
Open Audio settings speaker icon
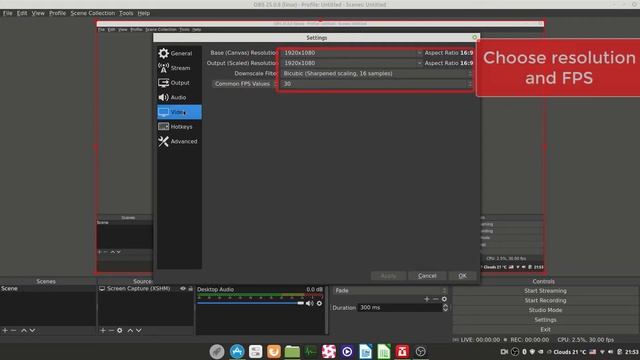[163, 97]
